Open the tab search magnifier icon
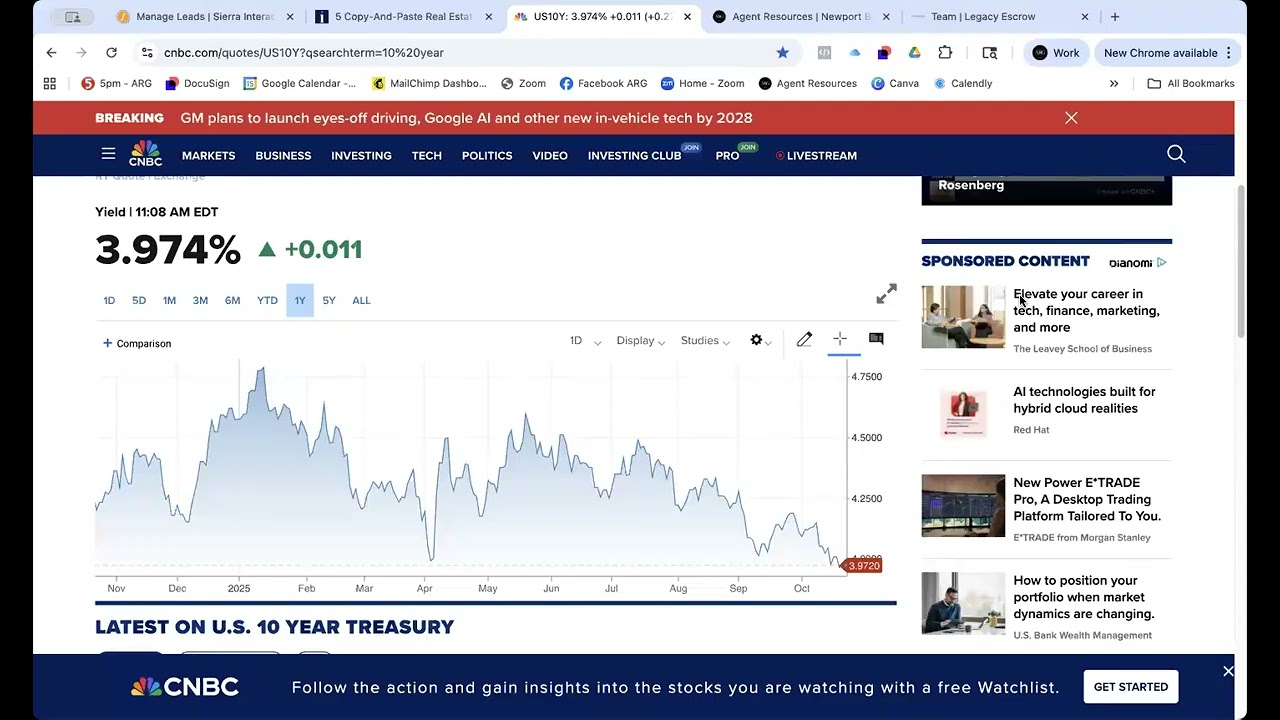 [x=990, y=52]
